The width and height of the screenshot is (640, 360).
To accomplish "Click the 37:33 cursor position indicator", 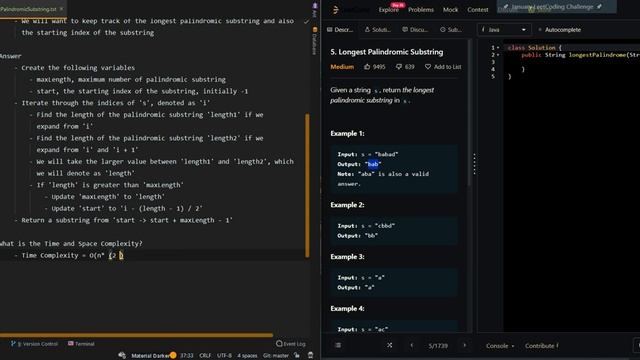I will click(x=187, y=356).
